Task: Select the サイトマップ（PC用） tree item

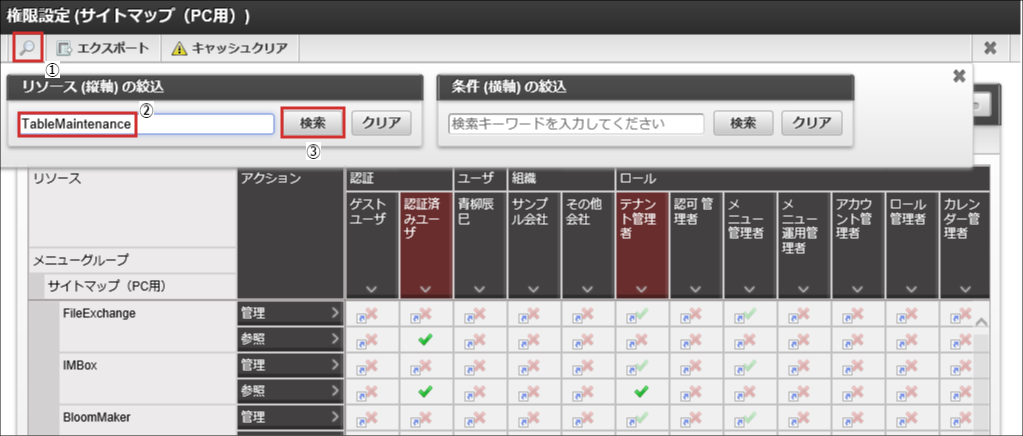Action: [106, 286]
